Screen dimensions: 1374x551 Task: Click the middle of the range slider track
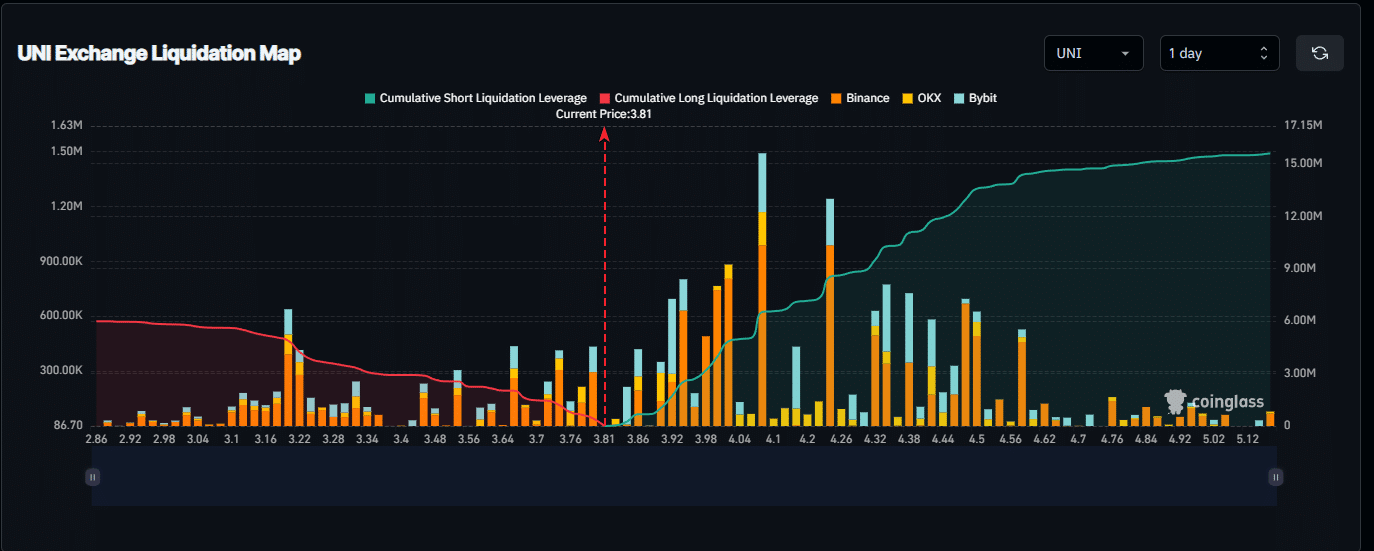point(684,478)
